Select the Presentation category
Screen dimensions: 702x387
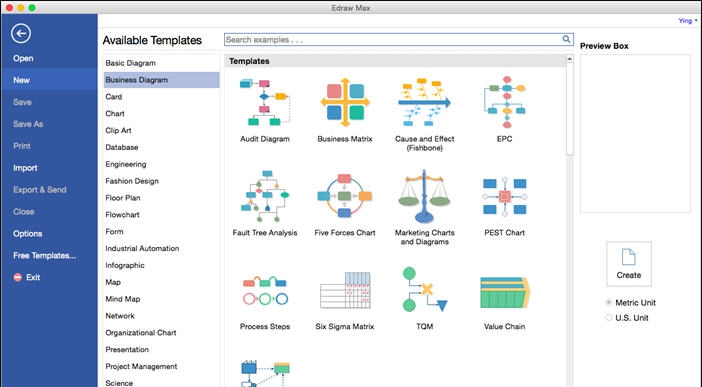click(x=162, y=349)
